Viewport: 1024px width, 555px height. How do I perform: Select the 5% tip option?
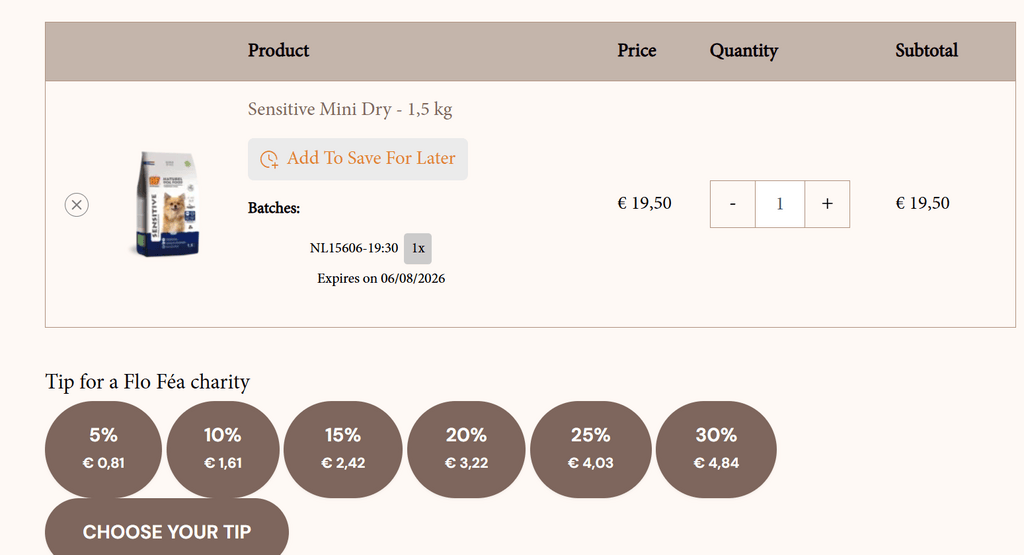[x=103, y=448]
